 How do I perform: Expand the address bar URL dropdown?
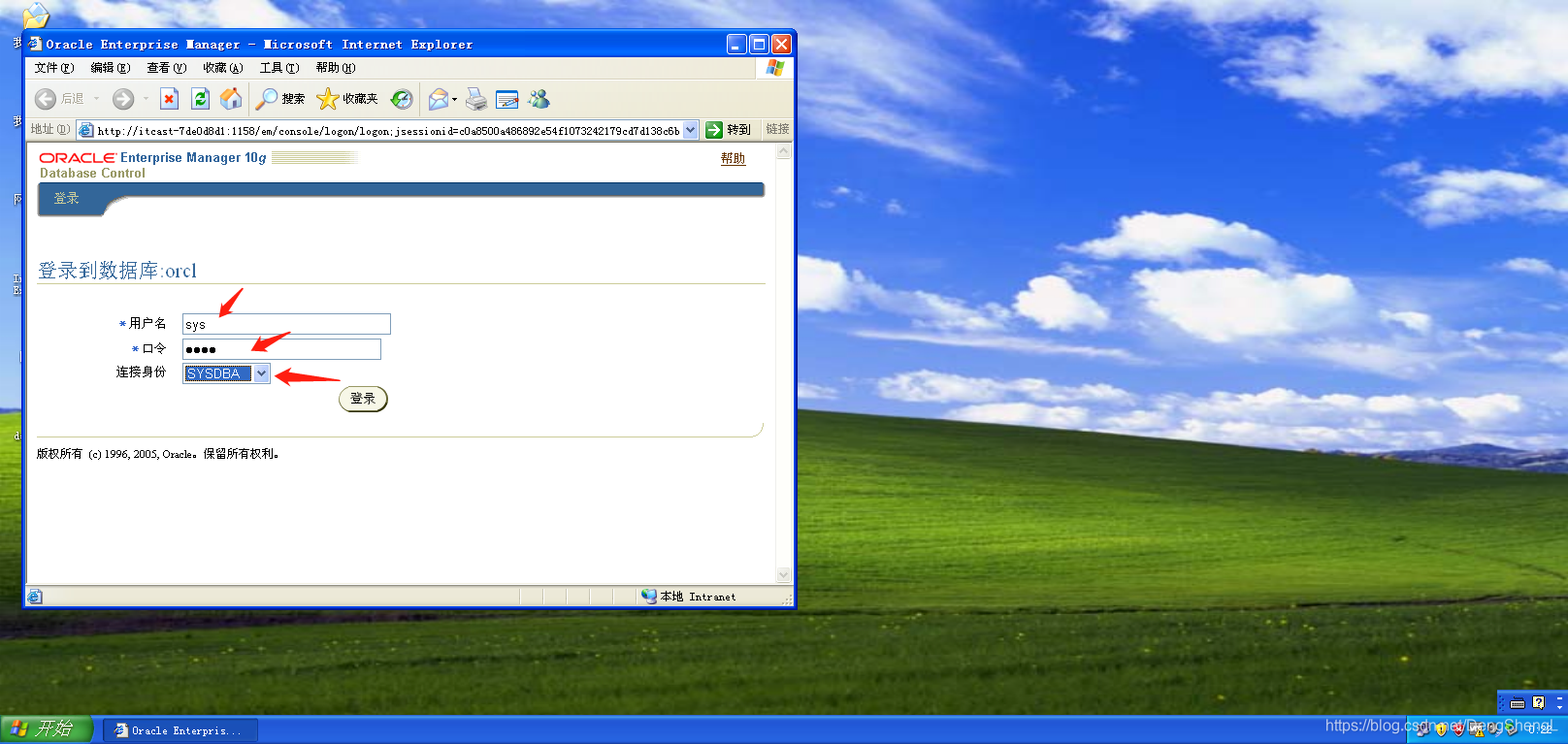point(691,130)
